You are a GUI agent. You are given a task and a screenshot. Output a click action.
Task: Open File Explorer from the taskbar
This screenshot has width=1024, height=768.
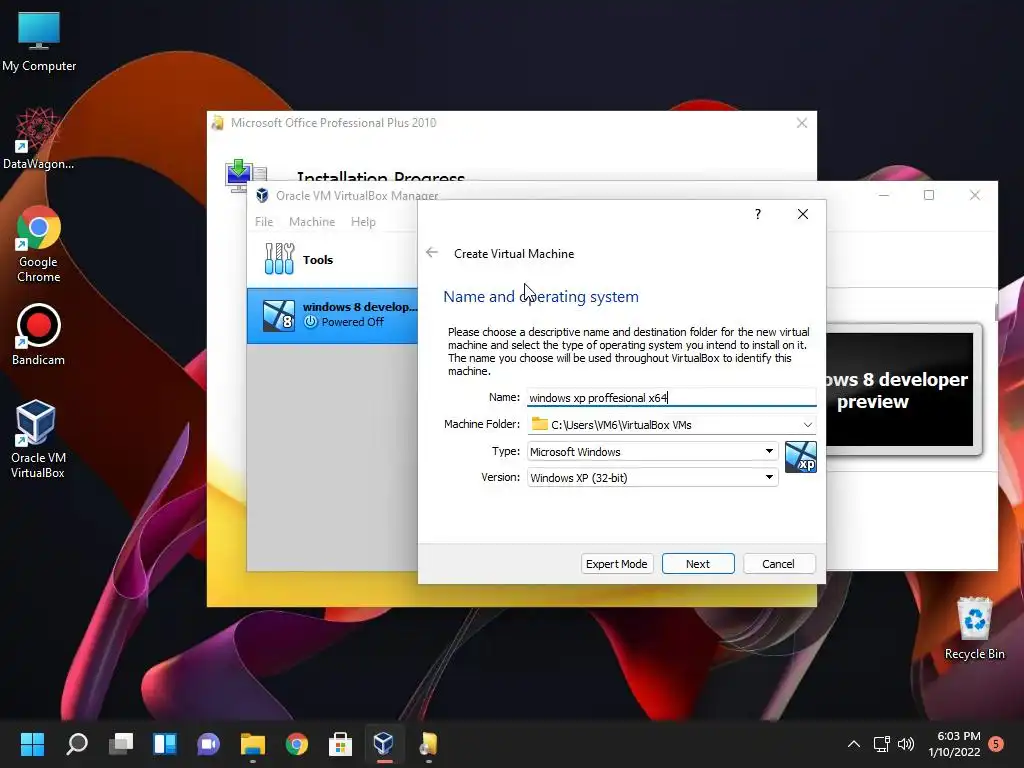coord(253,744)
